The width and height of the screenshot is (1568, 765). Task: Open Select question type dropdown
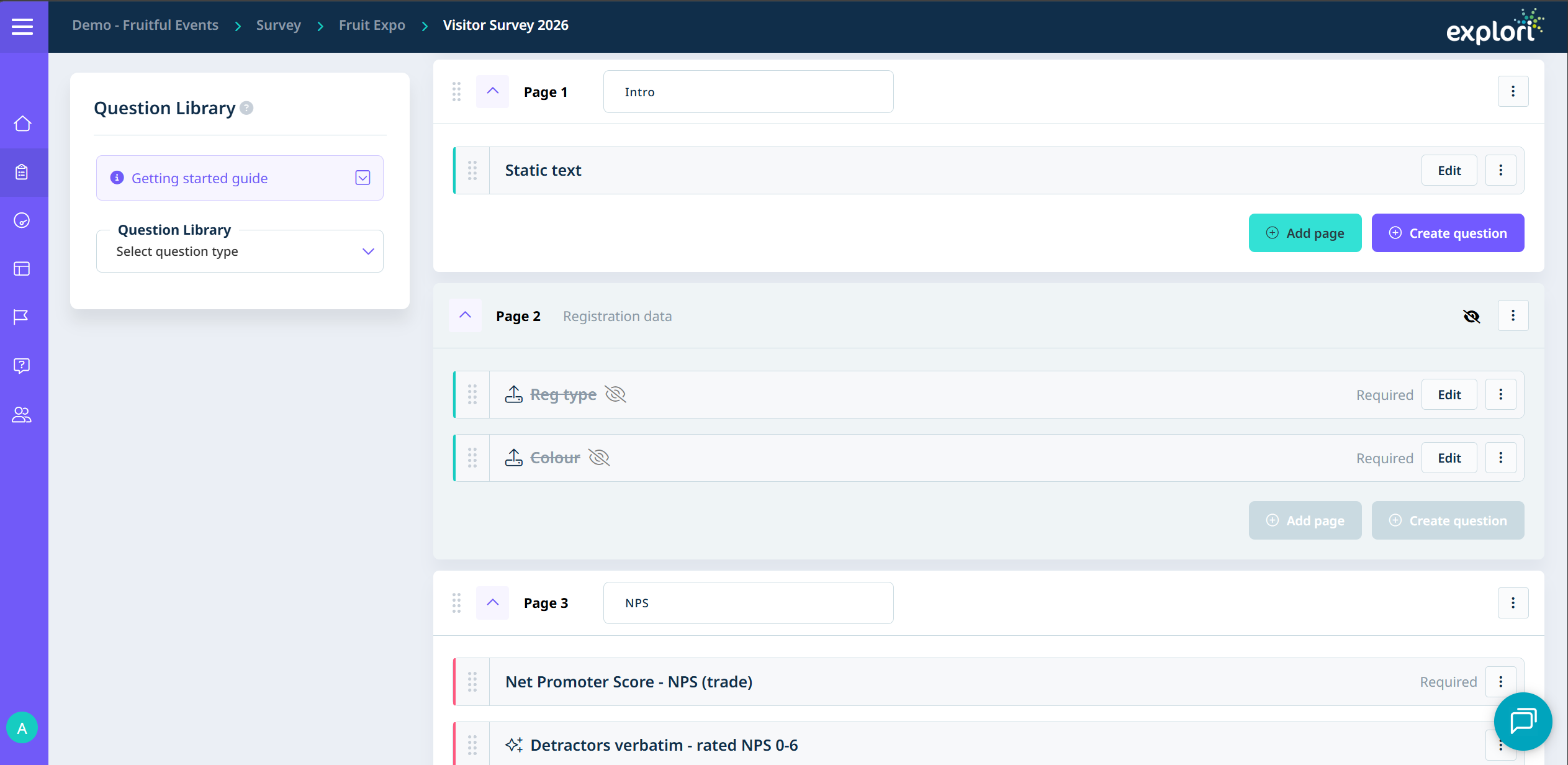[240, 251]
